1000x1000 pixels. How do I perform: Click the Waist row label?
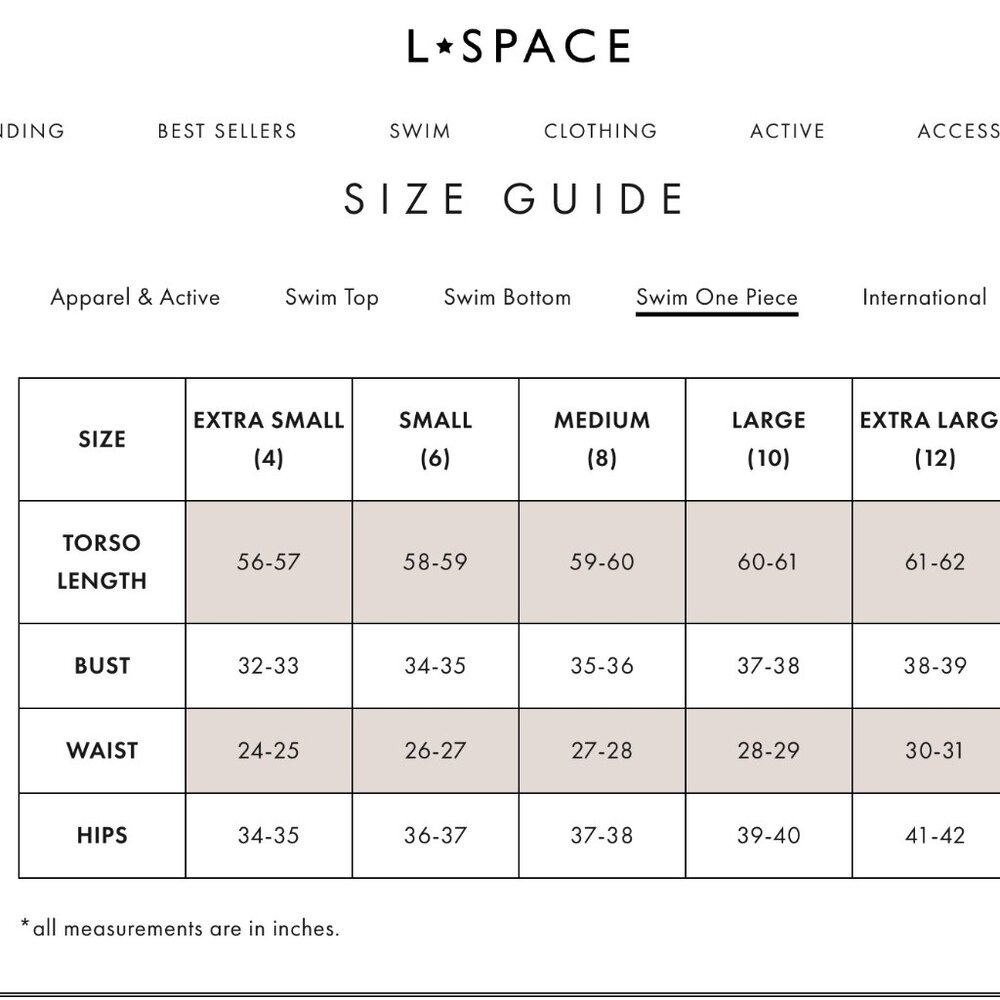pyautogui.click(x=102, y=750)
